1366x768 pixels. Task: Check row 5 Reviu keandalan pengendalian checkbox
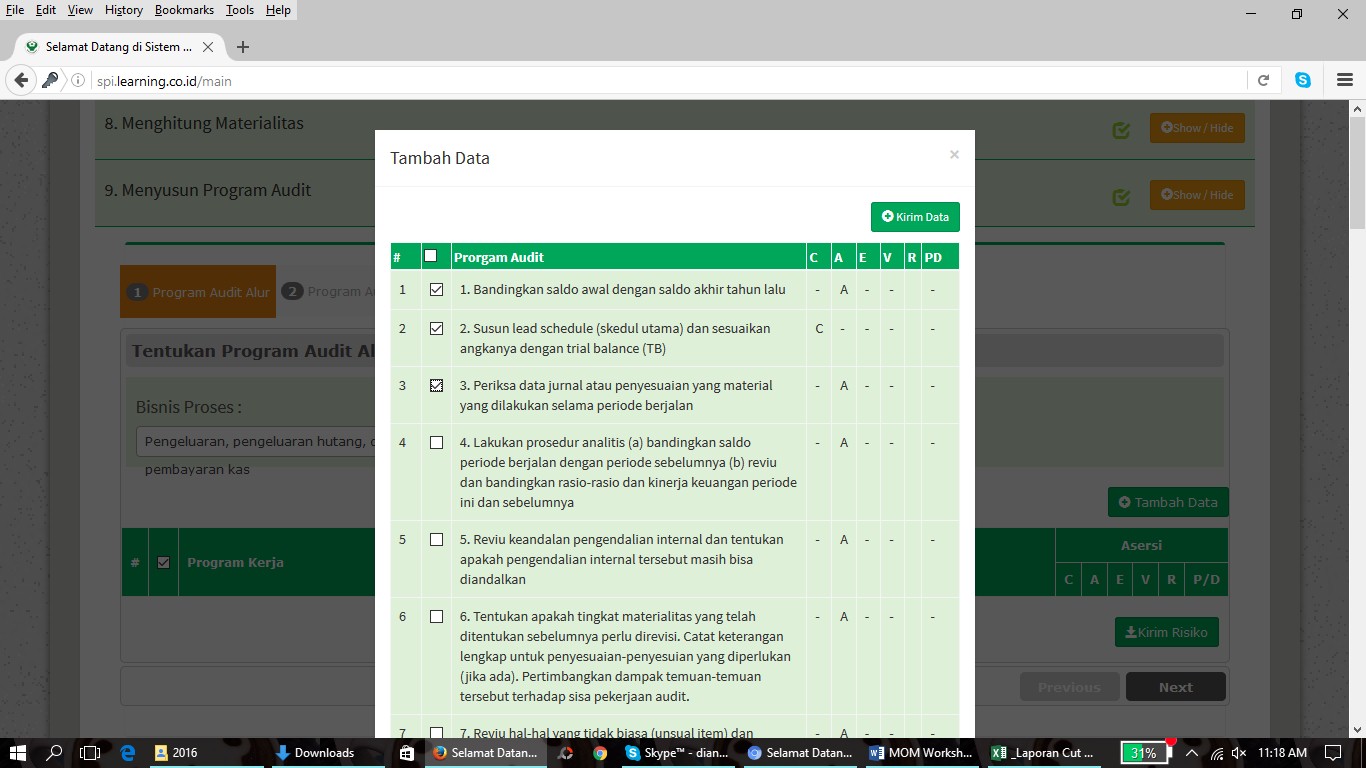(x=436, y=539)
